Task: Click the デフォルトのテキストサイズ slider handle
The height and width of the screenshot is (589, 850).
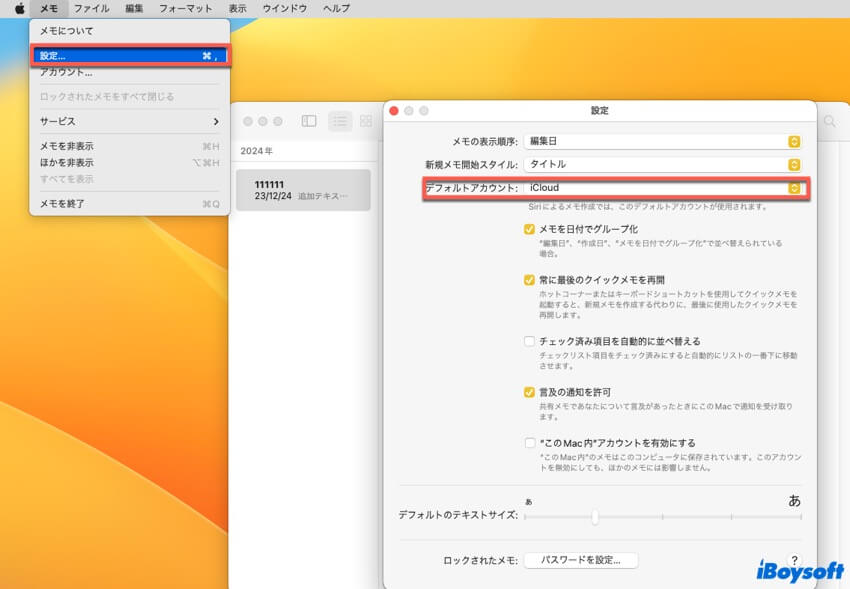Action: click(595, 516)
